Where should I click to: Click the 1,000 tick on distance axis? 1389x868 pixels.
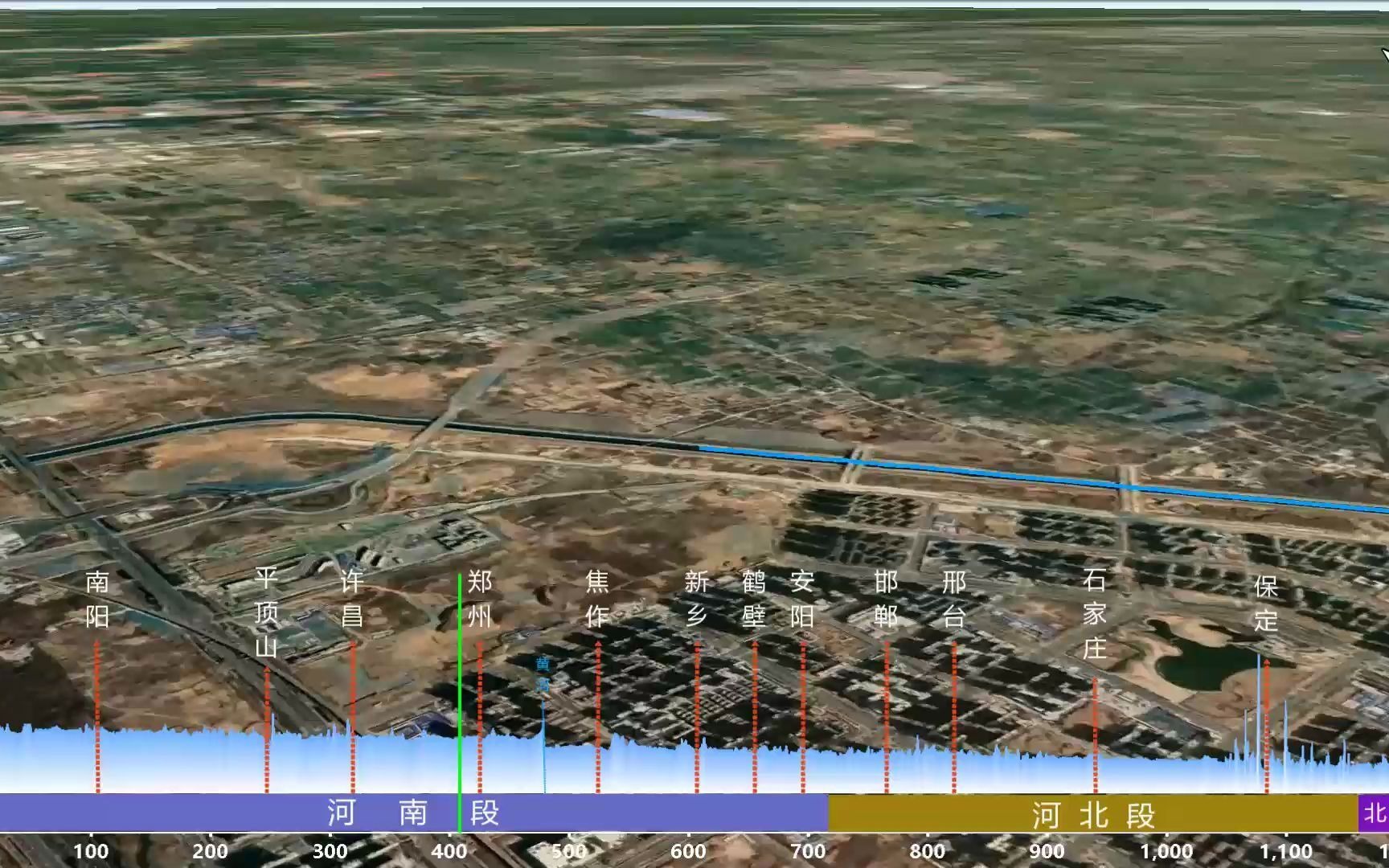click(1166, 851)
